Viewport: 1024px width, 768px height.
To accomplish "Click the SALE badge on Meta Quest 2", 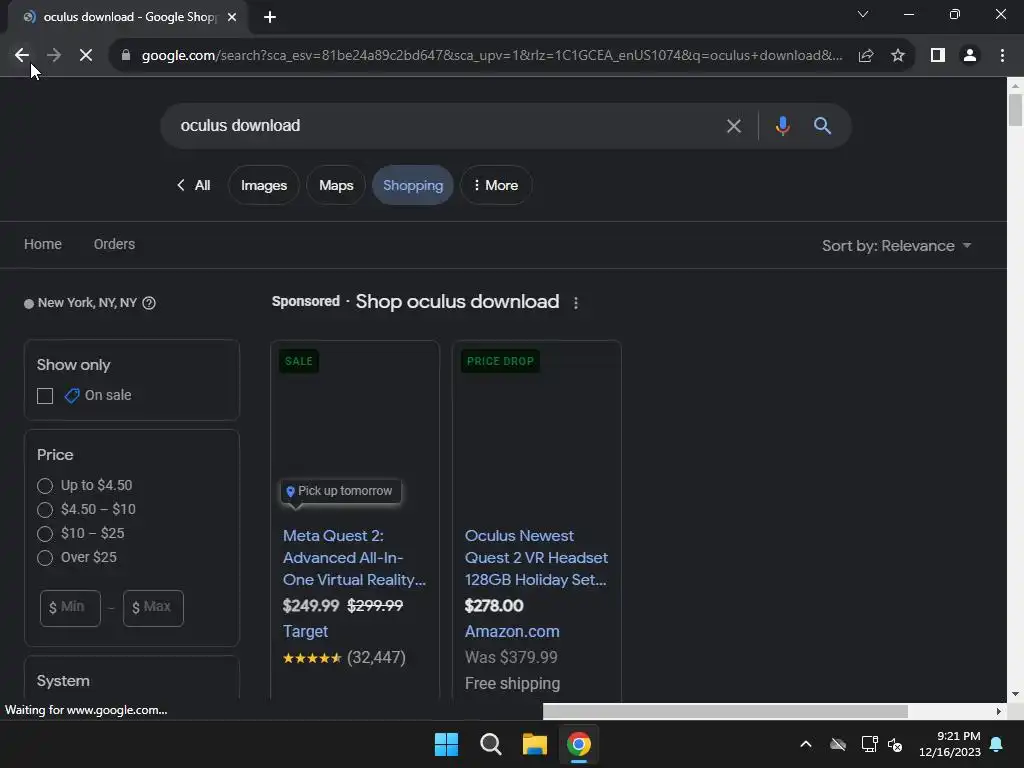I will tap(298, 361).
